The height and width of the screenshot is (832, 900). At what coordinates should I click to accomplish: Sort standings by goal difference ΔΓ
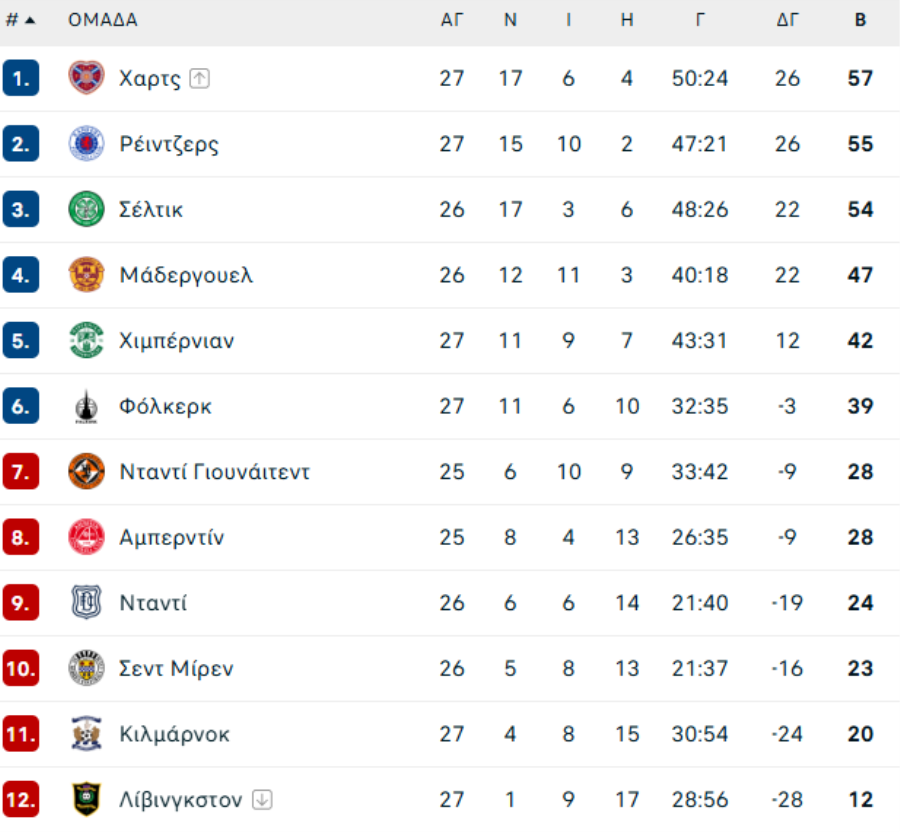pyautogui.click(x=788, y=20)
